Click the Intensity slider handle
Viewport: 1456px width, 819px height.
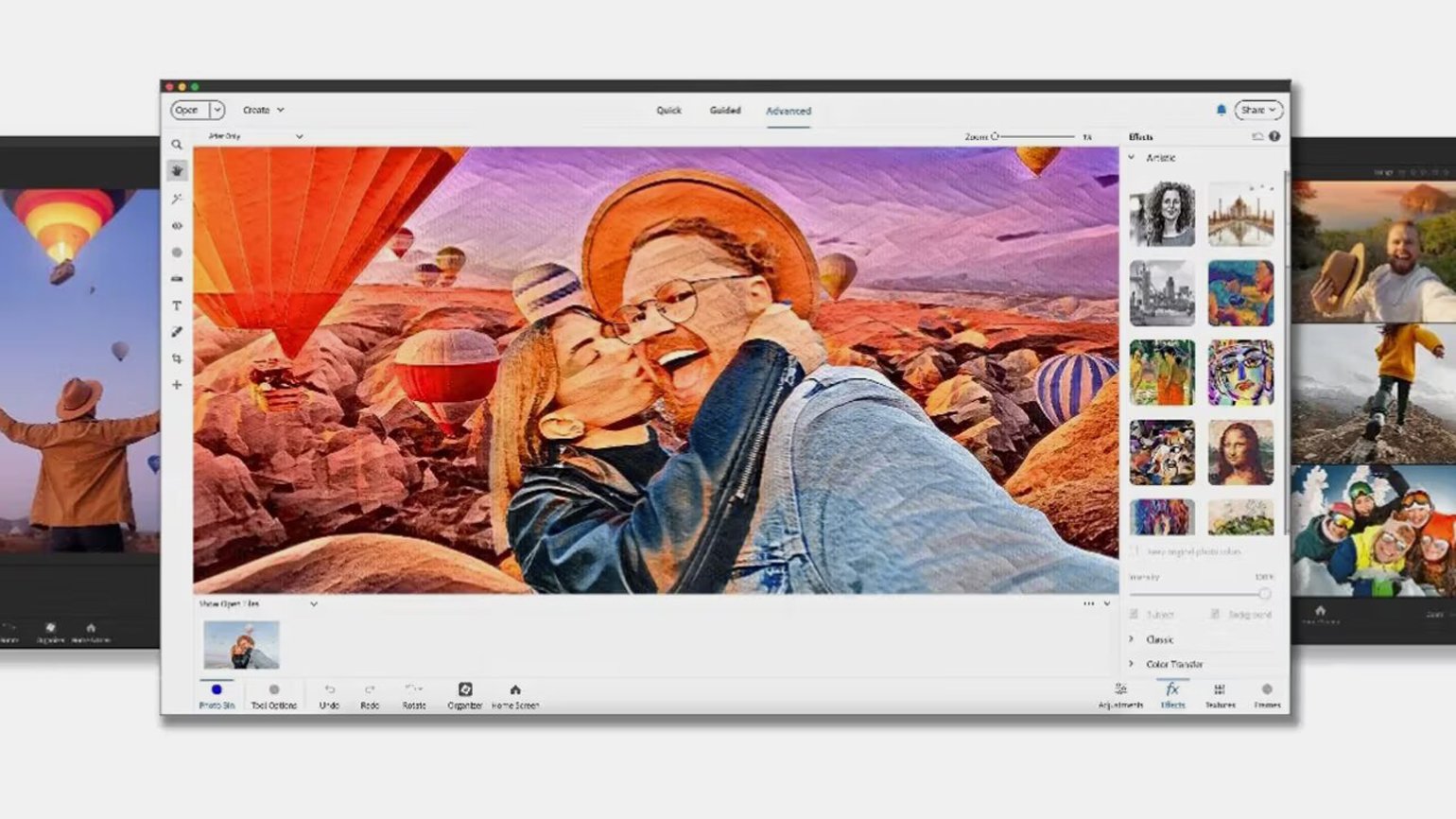(x=1264, y=594)
